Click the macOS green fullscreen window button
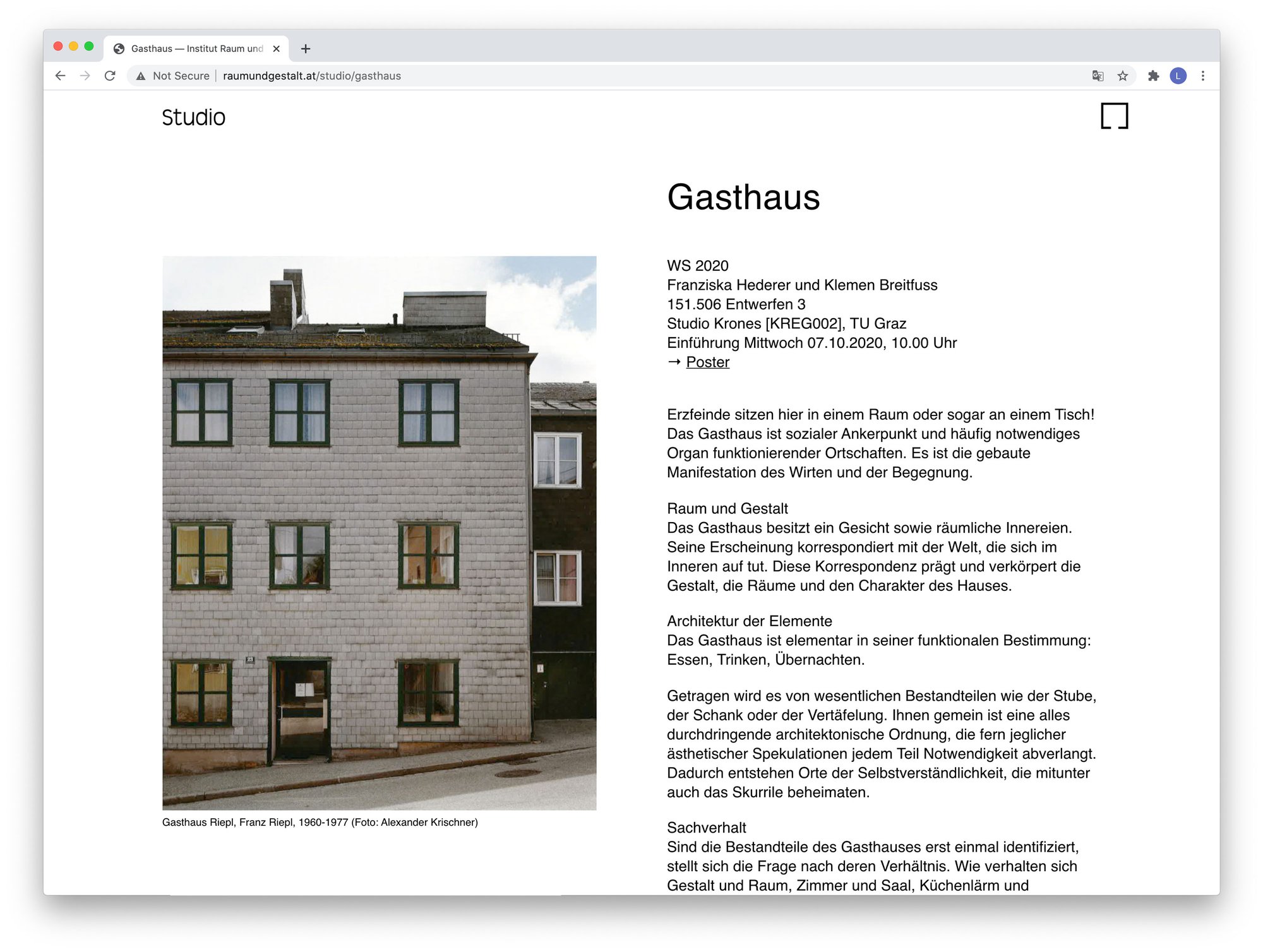Image resolution: width=1263 pixels, height=952 pixels. click(89, 46)
